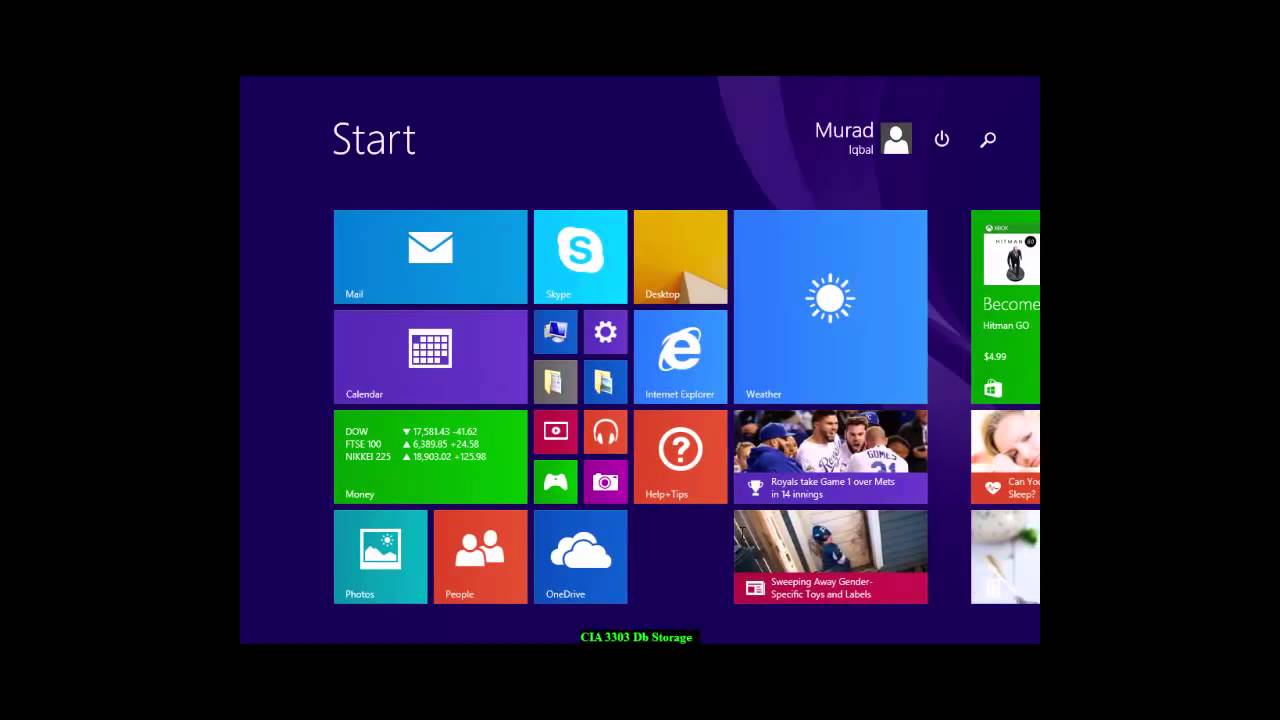
Task: Open the Photos tile
Action: tap(380, 557)
